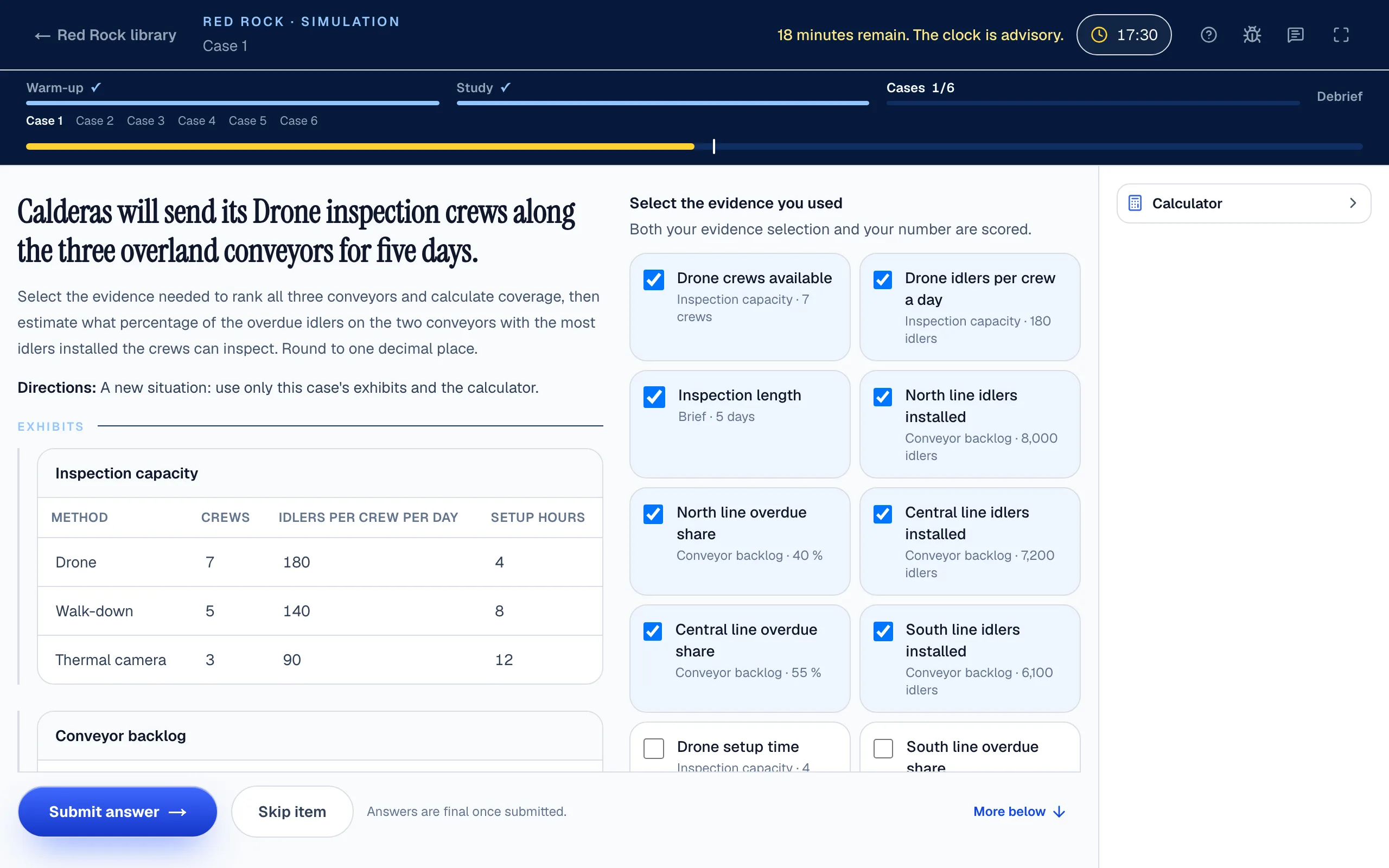Screen dimensions: 1389x868
Task: Select the Case 2 tab
Action: (x=95, y=120)
